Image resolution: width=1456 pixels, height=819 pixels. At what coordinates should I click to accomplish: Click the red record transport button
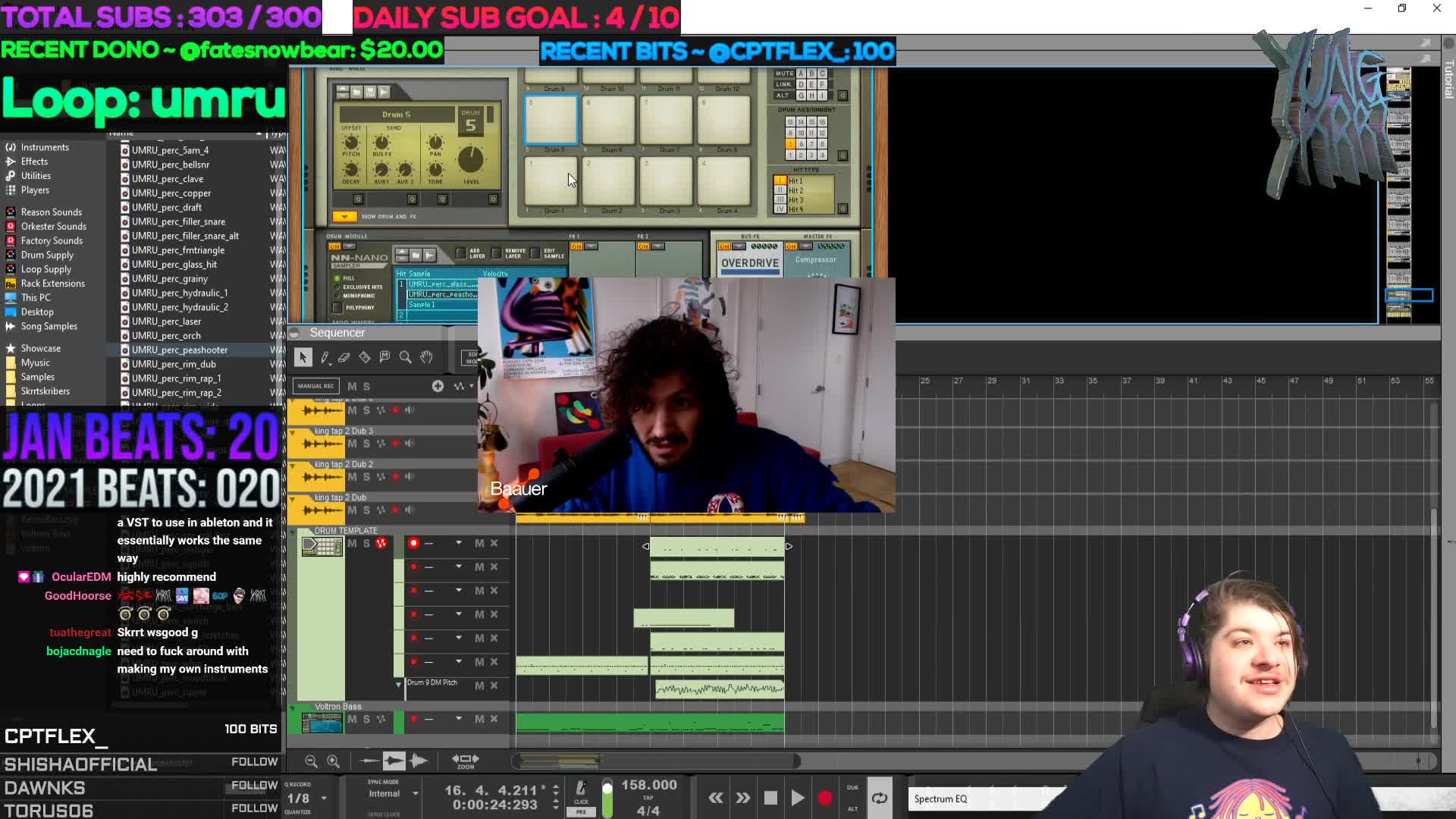click(x=825, y=798)
